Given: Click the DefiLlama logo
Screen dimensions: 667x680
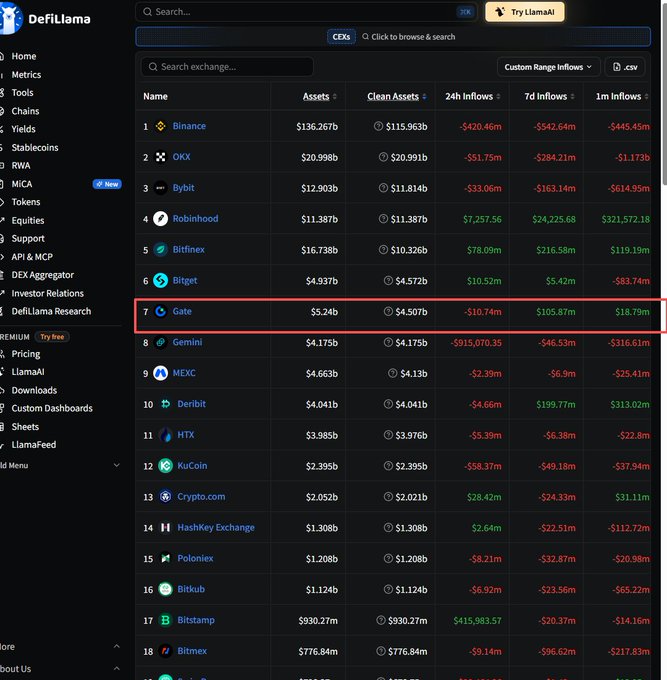Looking at the screenshot, I should (46, 18).
